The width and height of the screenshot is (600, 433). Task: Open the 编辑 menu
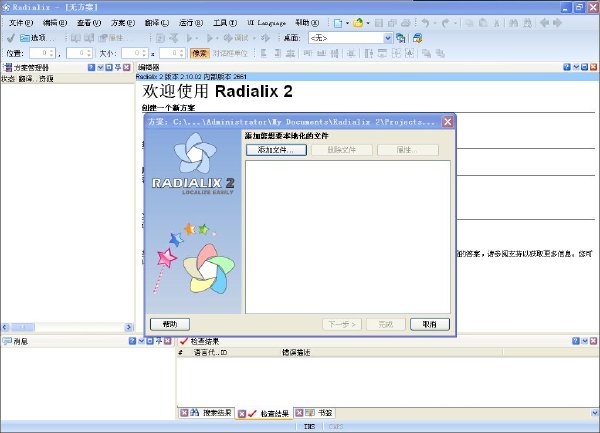[x=55, y=23]
